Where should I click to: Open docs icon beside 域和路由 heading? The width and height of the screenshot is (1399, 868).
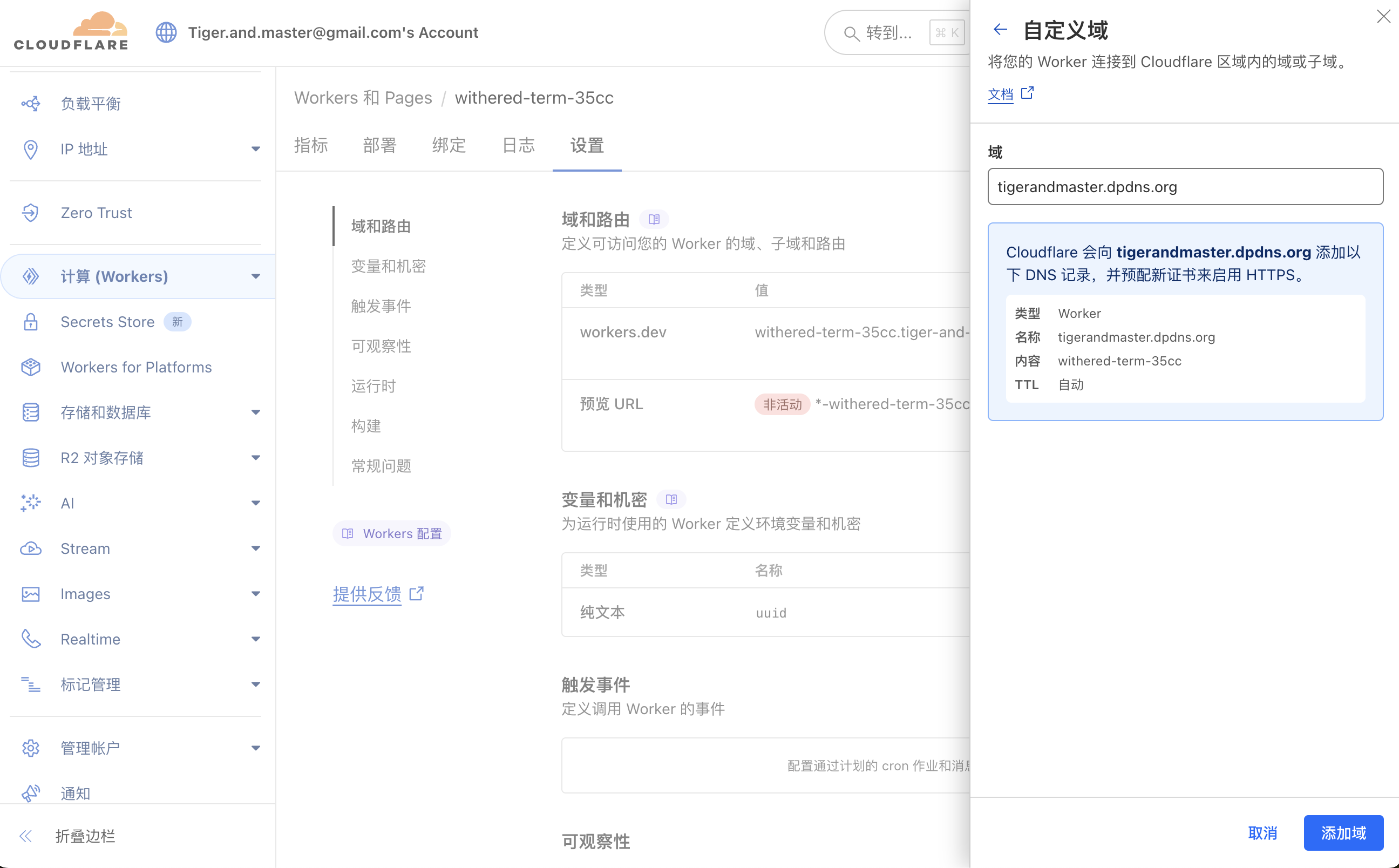654,219
